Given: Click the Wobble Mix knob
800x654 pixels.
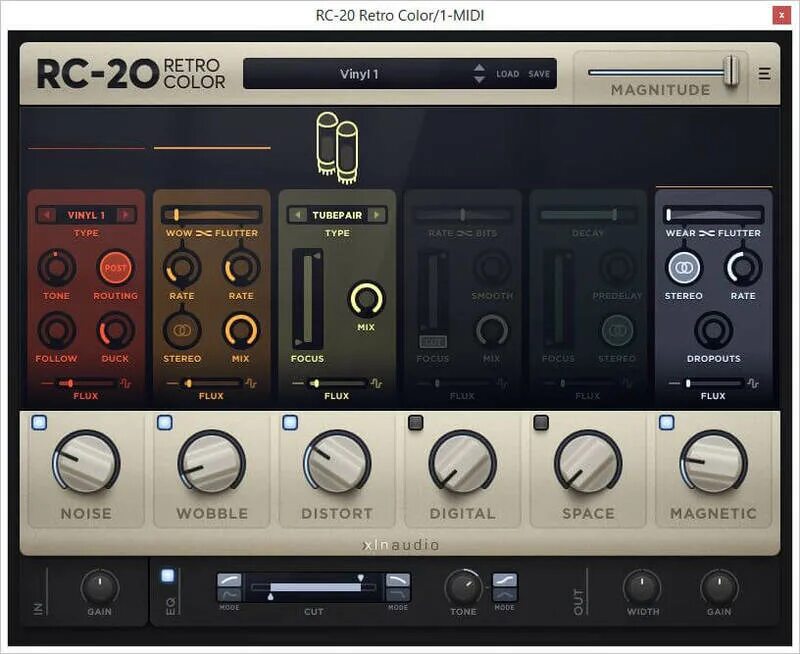Looking at the screenshot, I should (240, 331).
